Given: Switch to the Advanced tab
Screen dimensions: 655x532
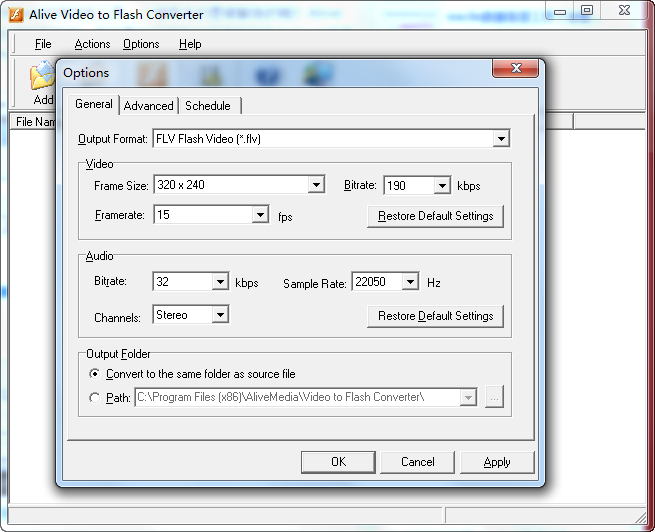Looking at the screenshot, I should tap(149, 106).
